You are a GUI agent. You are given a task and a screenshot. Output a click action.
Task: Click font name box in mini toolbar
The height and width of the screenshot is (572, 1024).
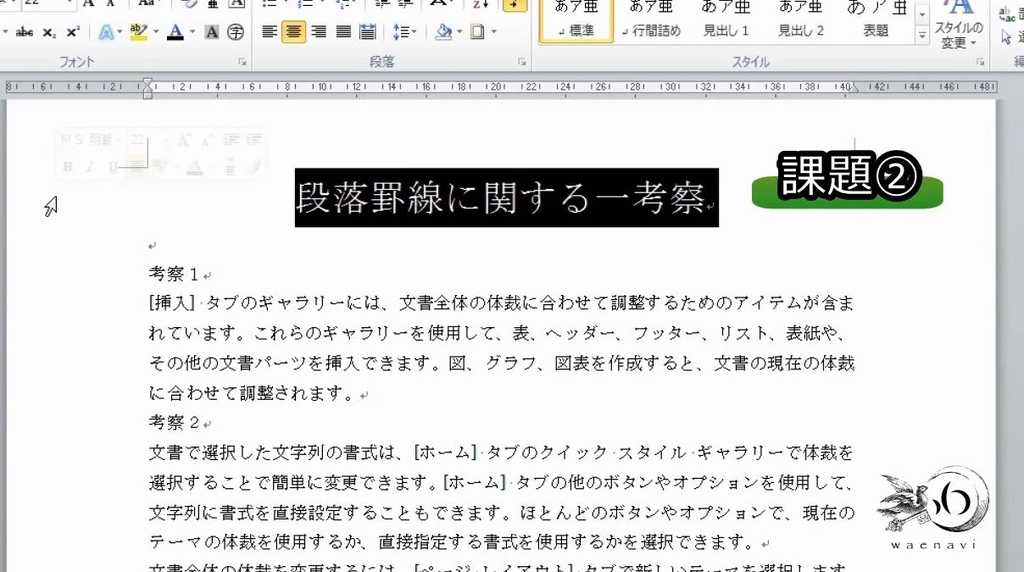(91, 140)
